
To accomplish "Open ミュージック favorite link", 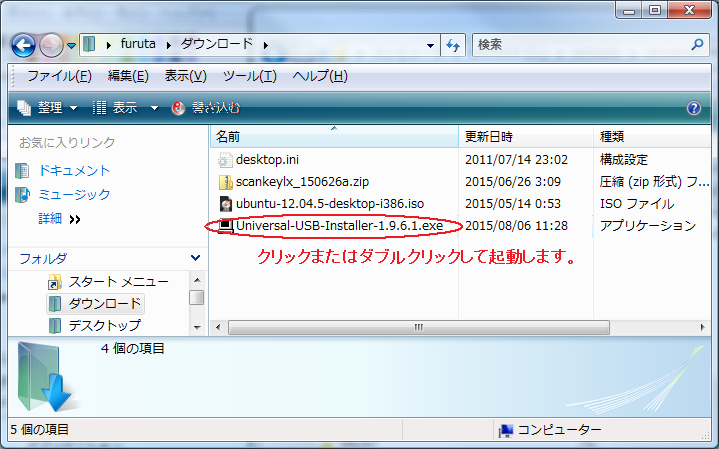I will click(x=74, y=194).
